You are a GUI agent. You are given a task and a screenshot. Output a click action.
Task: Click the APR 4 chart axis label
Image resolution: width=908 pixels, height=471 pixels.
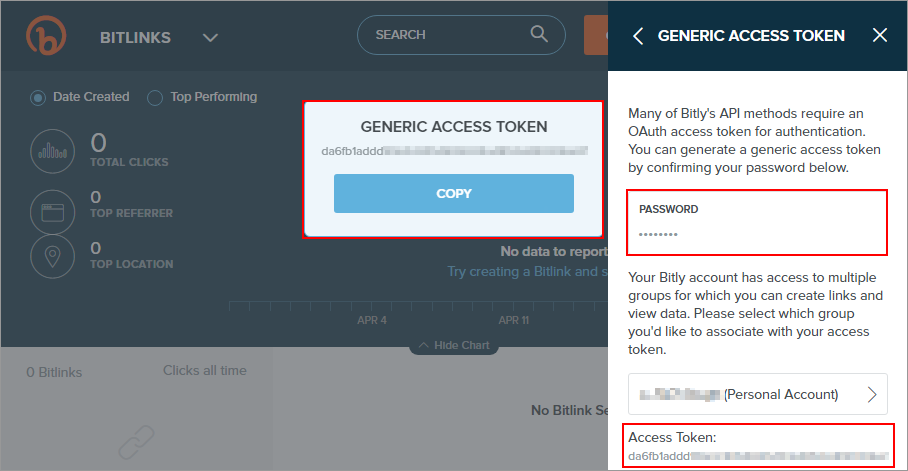(372, 320)
